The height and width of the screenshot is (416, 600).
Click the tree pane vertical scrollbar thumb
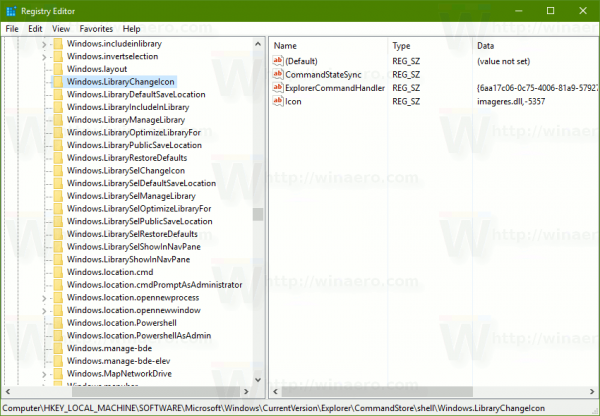pyautogui.click(x=258, y=214)
